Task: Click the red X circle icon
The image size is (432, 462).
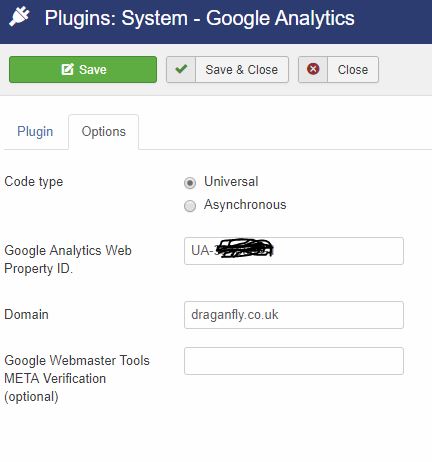Action: pyautogui.click(x=313, y=69)
